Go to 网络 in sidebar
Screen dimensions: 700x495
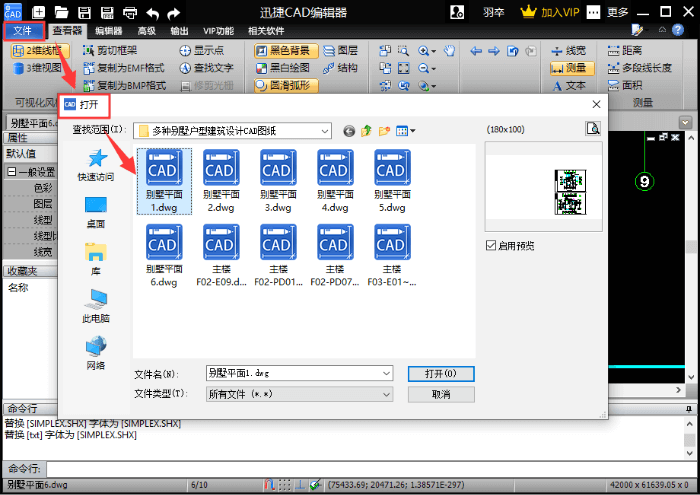[96, 354]
